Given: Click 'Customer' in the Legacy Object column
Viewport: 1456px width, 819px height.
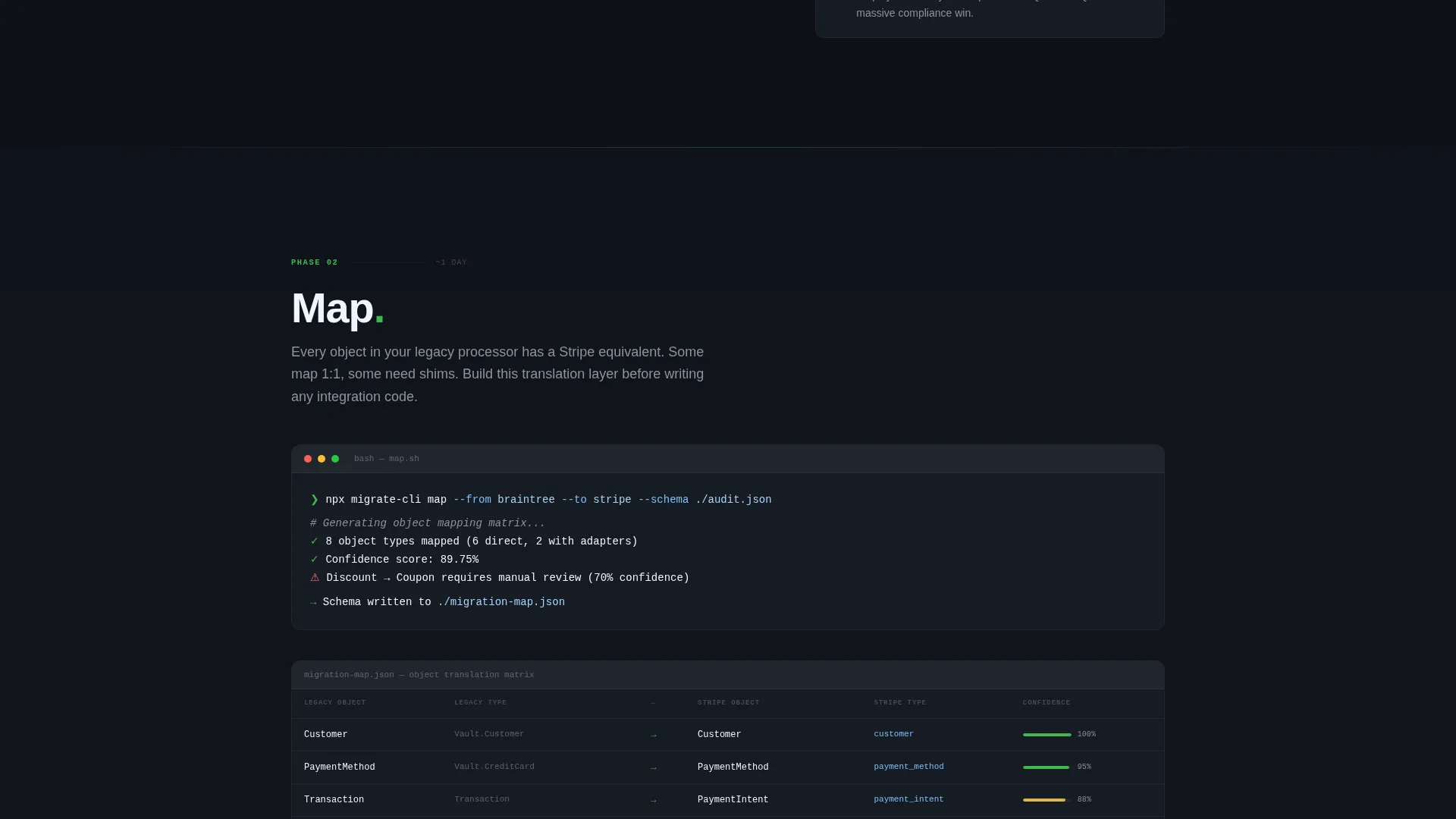Looking at the screenshot, I should 325,735.
